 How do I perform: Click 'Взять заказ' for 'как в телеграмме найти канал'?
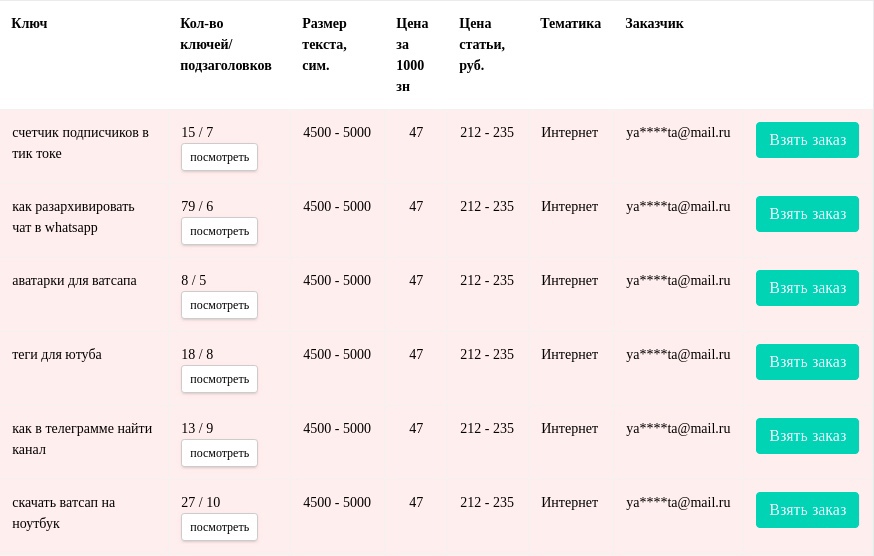(807, 436)
